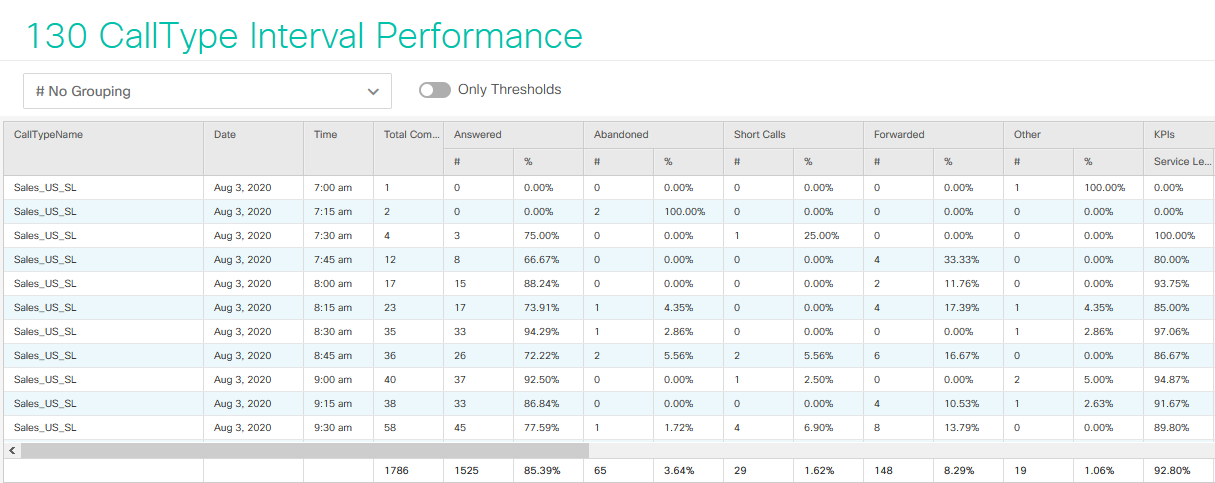Toggle the Only Thresholds switch
The width and height of the screenshot is (1215, 483).
point(435,90)
